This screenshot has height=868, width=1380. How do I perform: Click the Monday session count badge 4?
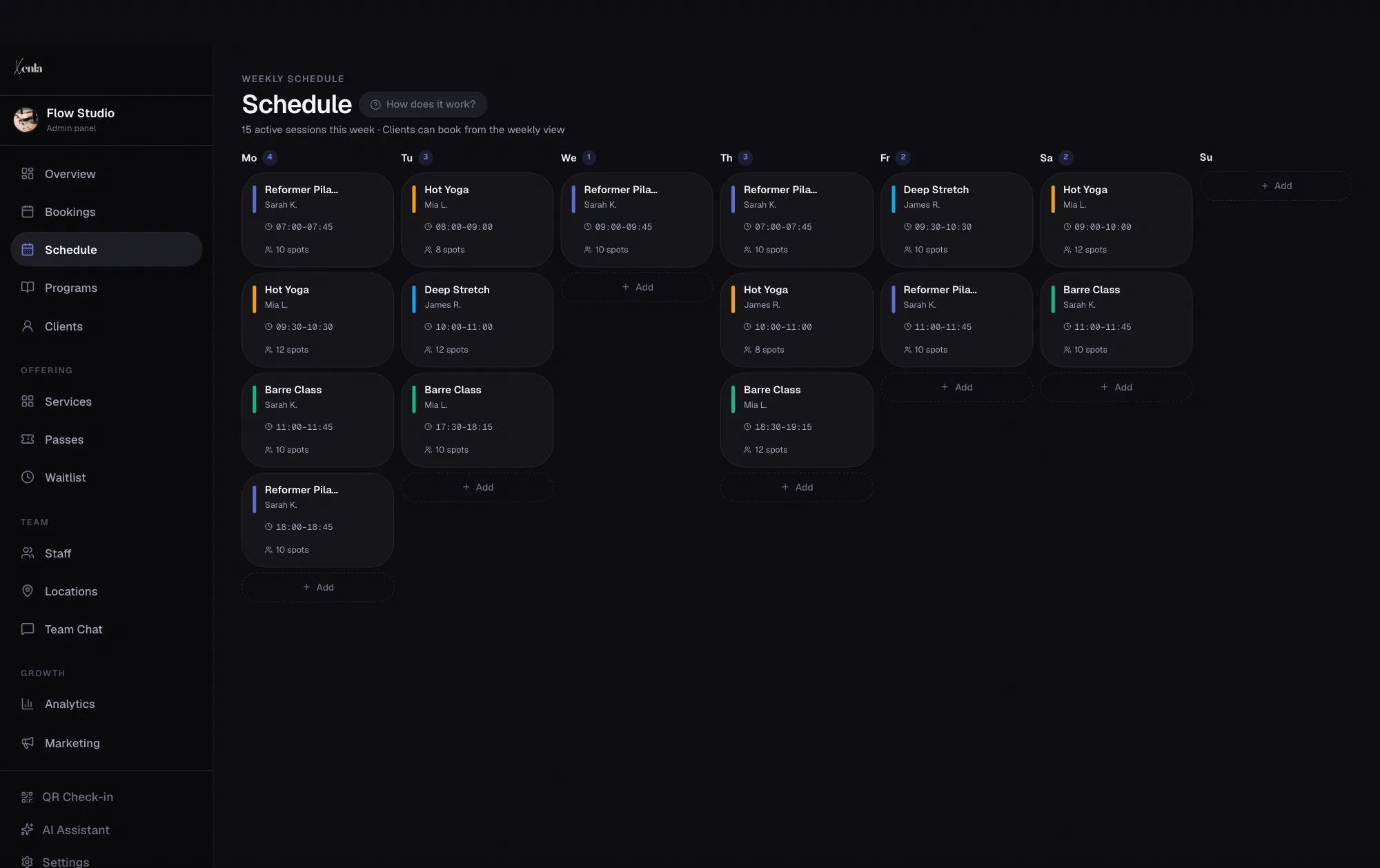click(x=270, y=157)
